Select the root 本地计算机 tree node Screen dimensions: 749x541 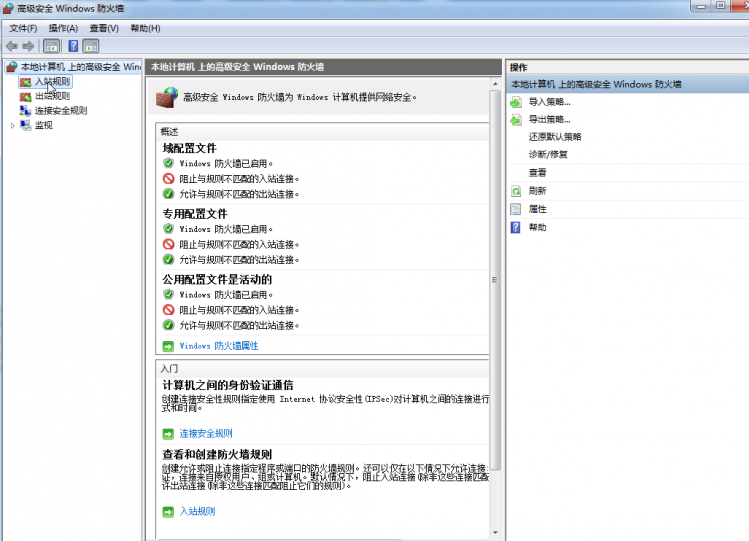click(x=80, y=67)
